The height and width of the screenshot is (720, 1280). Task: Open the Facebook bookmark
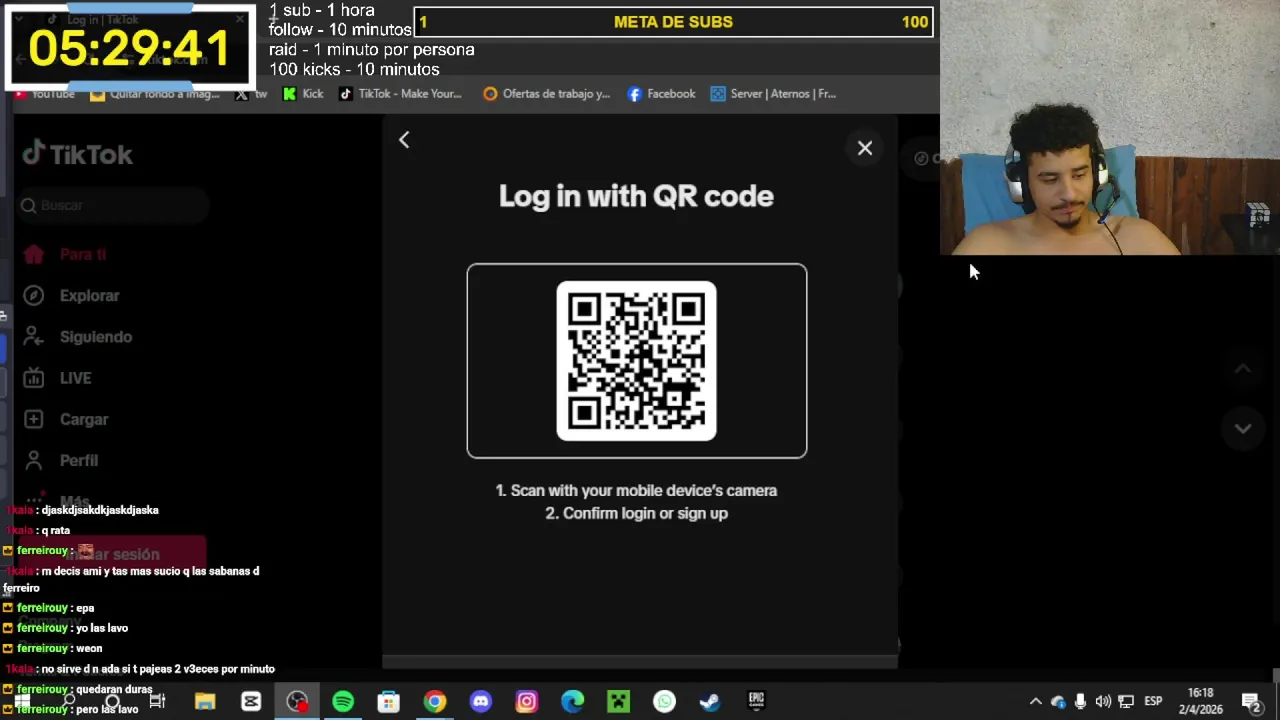point(661,94)
